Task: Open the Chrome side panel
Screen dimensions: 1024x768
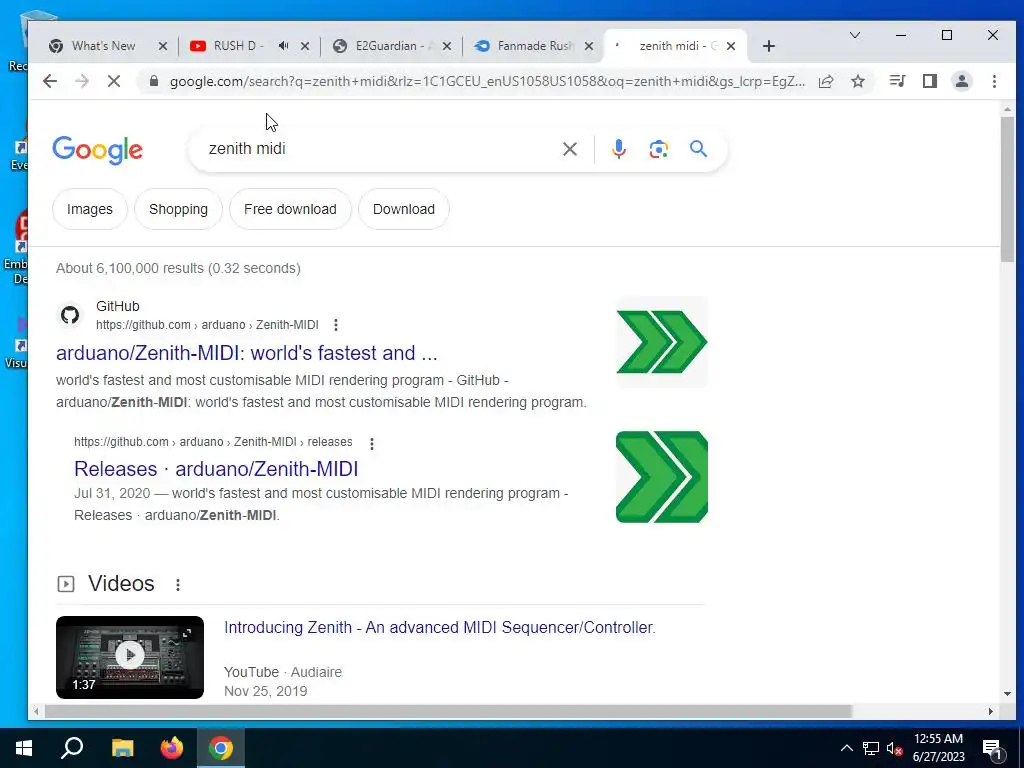Action: click(930, 81)
